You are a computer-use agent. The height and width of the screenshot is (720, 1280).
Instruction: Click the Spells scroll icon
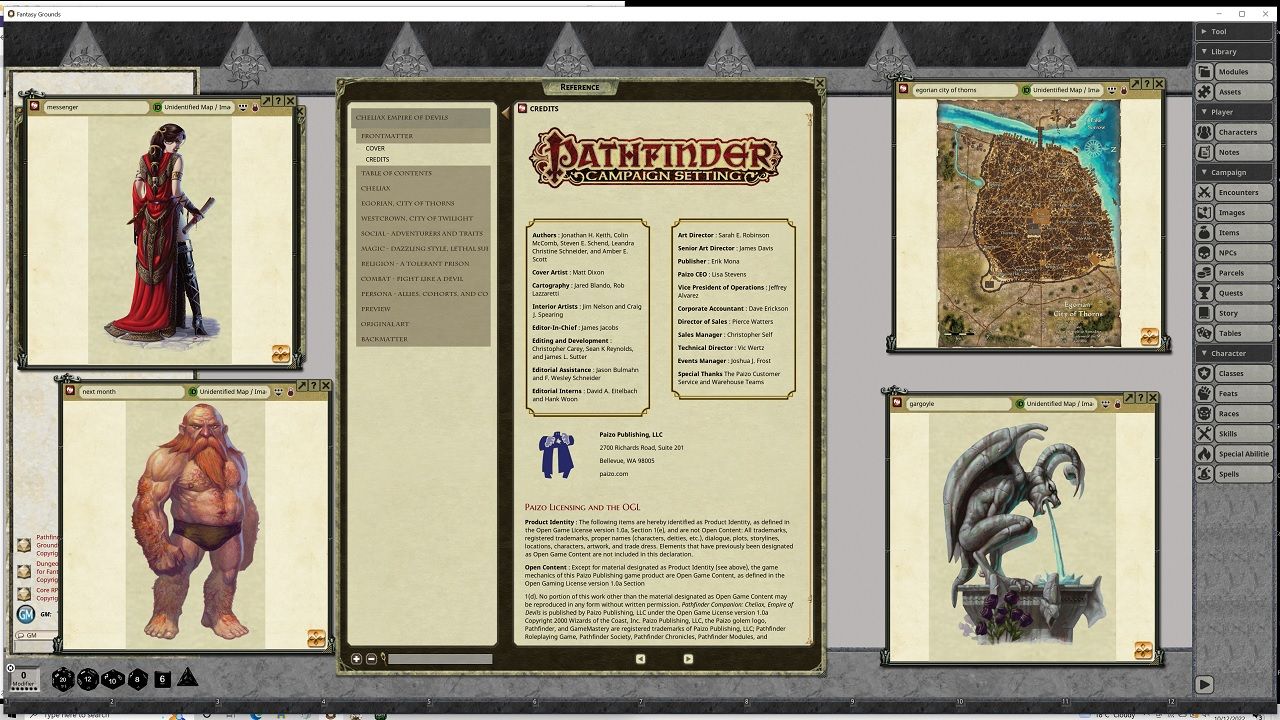pos(1205,474)
